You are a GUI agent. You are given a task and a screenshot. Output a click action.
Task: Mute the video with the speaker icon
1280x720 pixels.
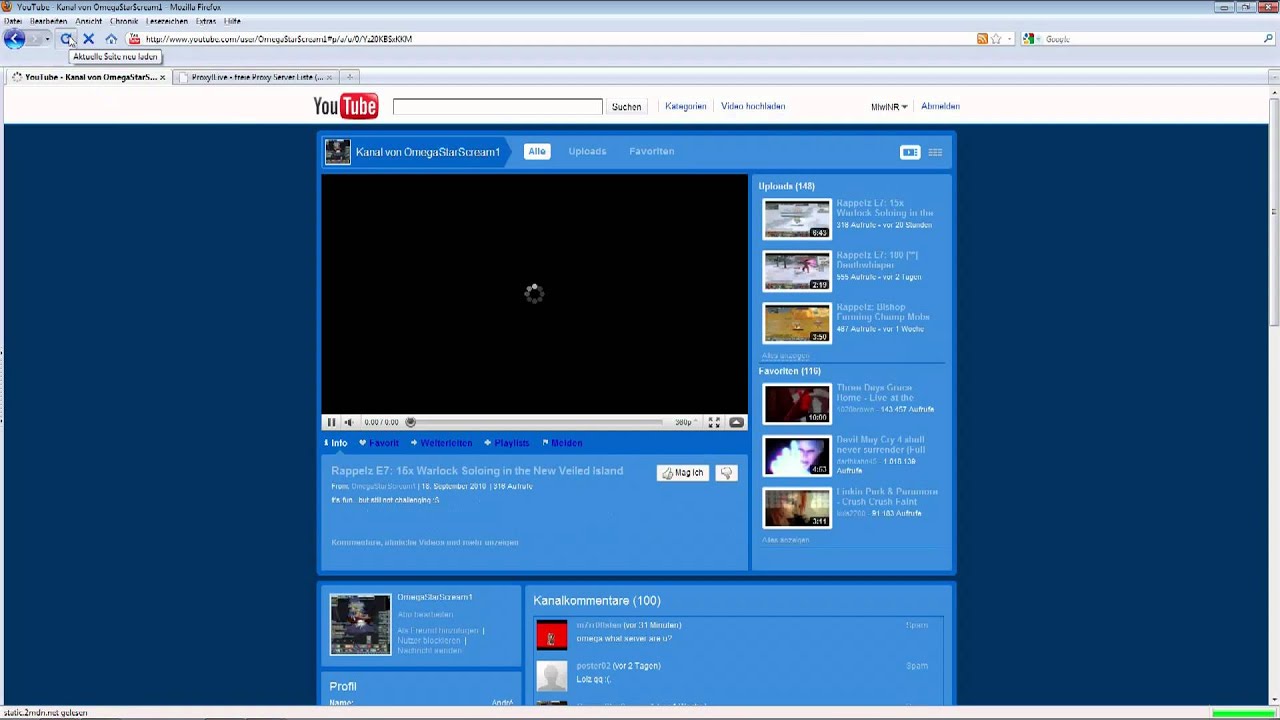(348, 422)
